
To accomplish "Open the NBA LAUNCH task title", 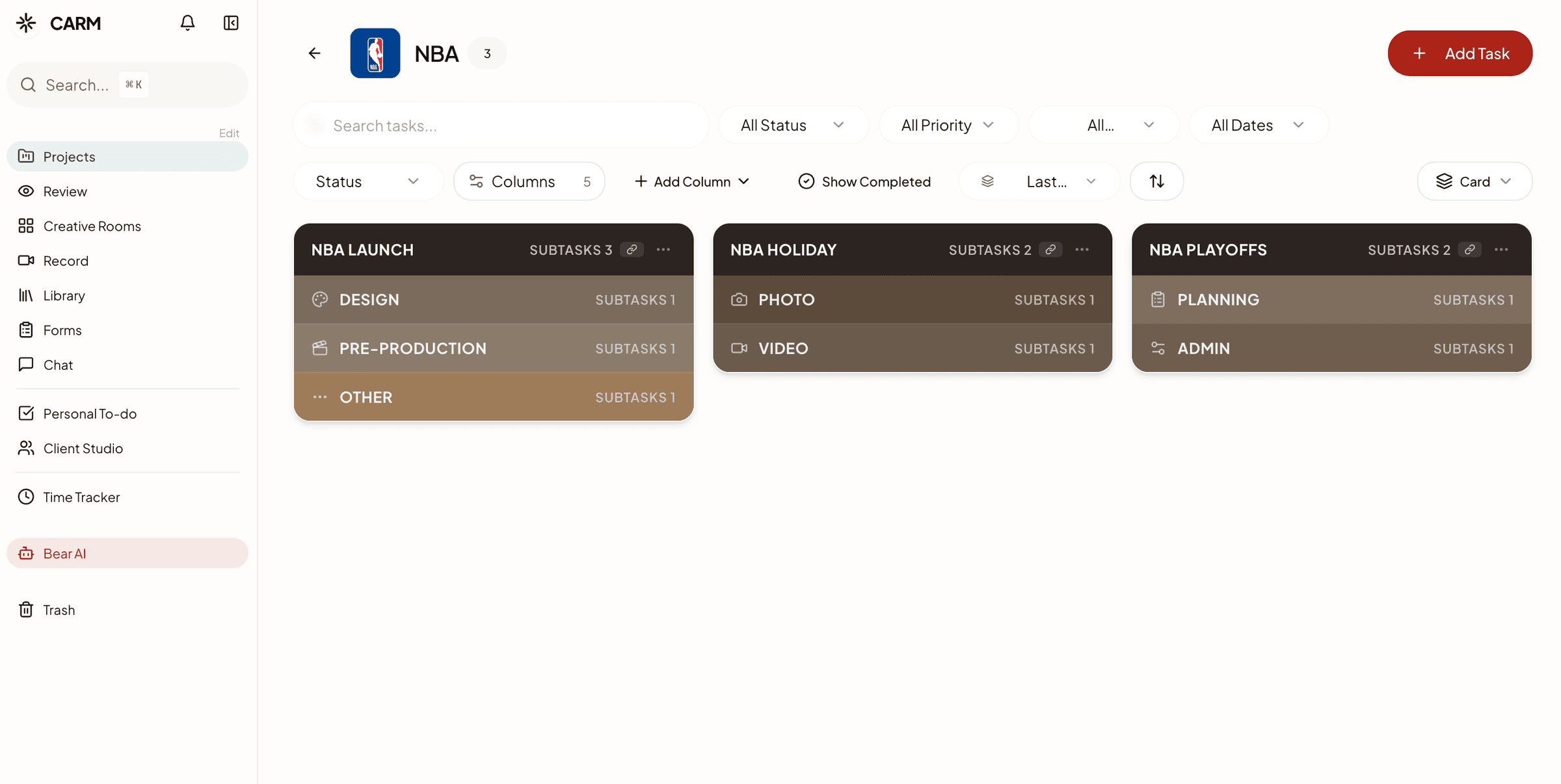I will point(362,250).
